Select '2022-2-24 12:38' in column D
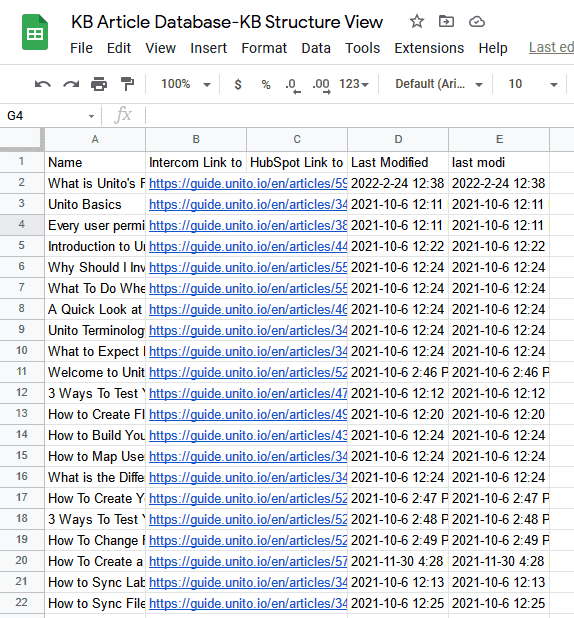This screenshot has width=574, height=618. 398,183
